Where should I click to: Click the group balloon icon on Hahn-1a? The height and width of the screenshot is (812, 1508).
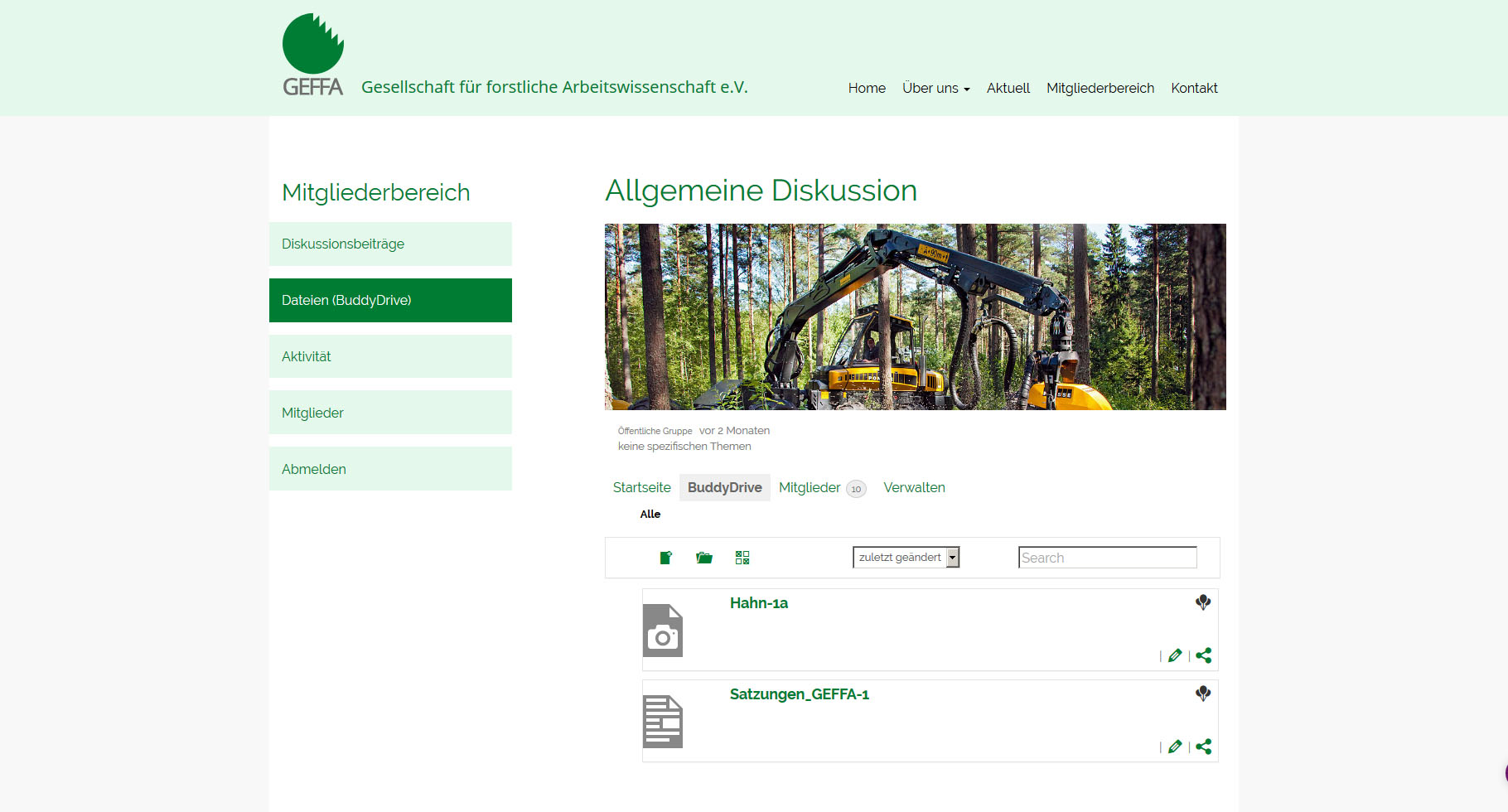(1203, 602)
